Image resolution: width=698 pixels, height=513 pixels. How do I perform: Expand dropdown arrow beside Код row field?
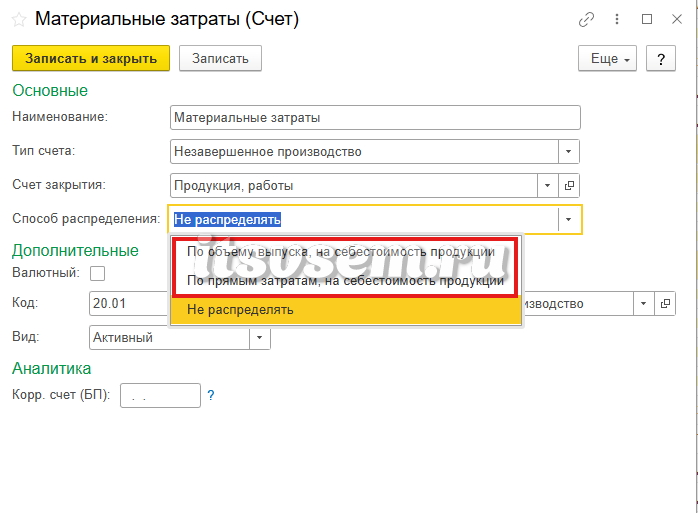(643, 304)
